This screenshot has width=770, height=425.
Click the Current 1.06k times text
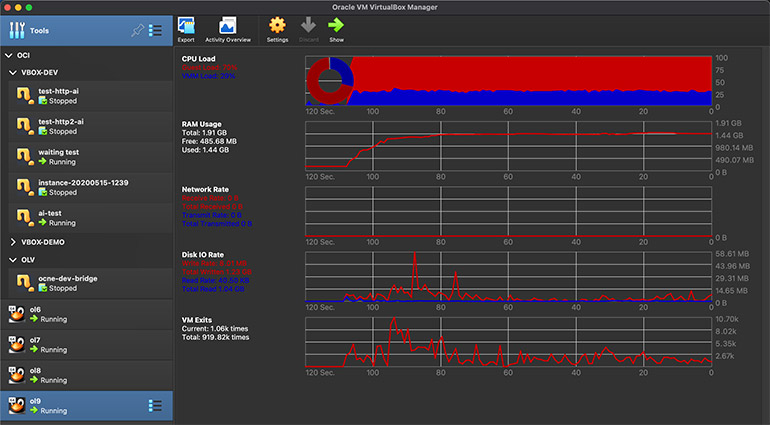click(215, 329)
